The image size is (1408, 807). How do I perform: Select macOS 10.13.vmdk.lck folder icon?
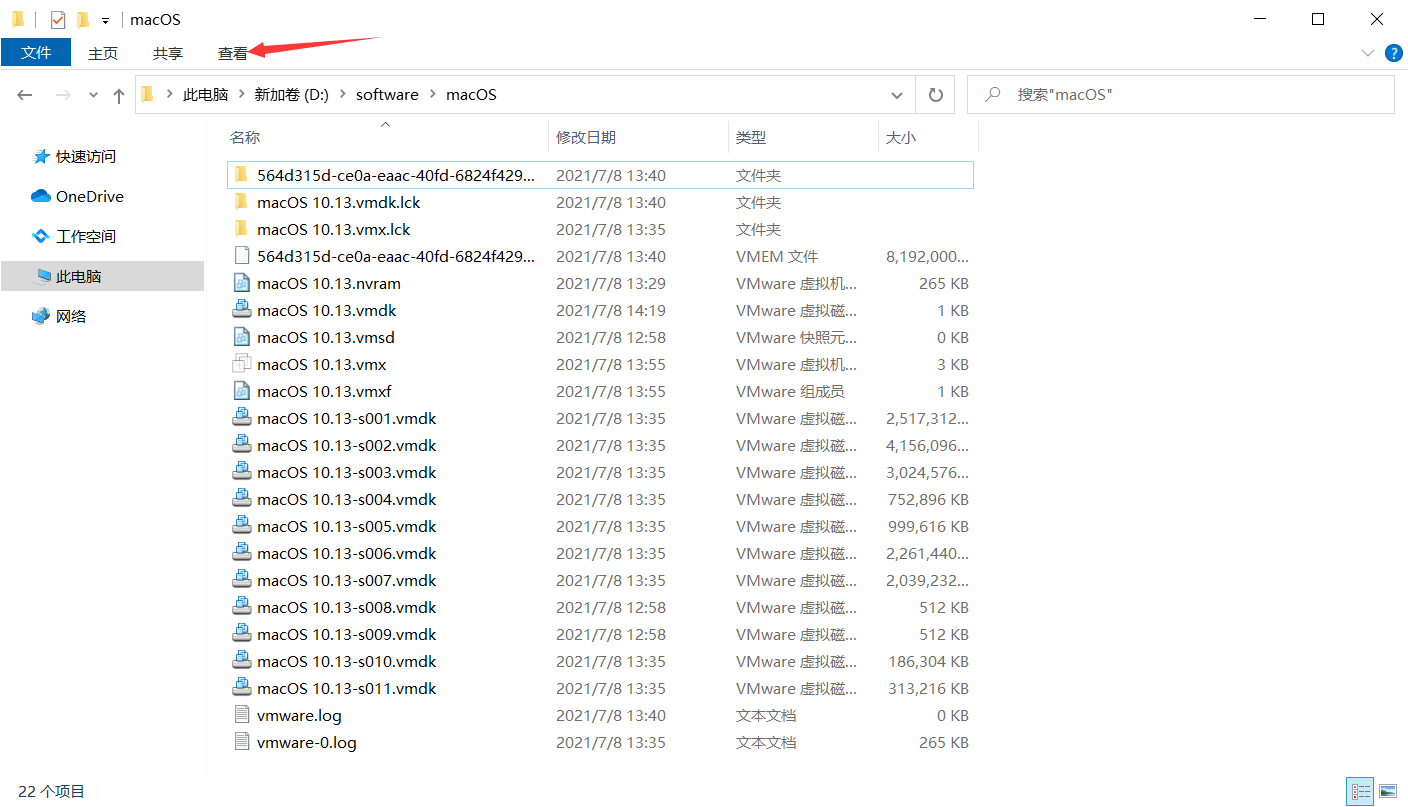tap(241, 202)
